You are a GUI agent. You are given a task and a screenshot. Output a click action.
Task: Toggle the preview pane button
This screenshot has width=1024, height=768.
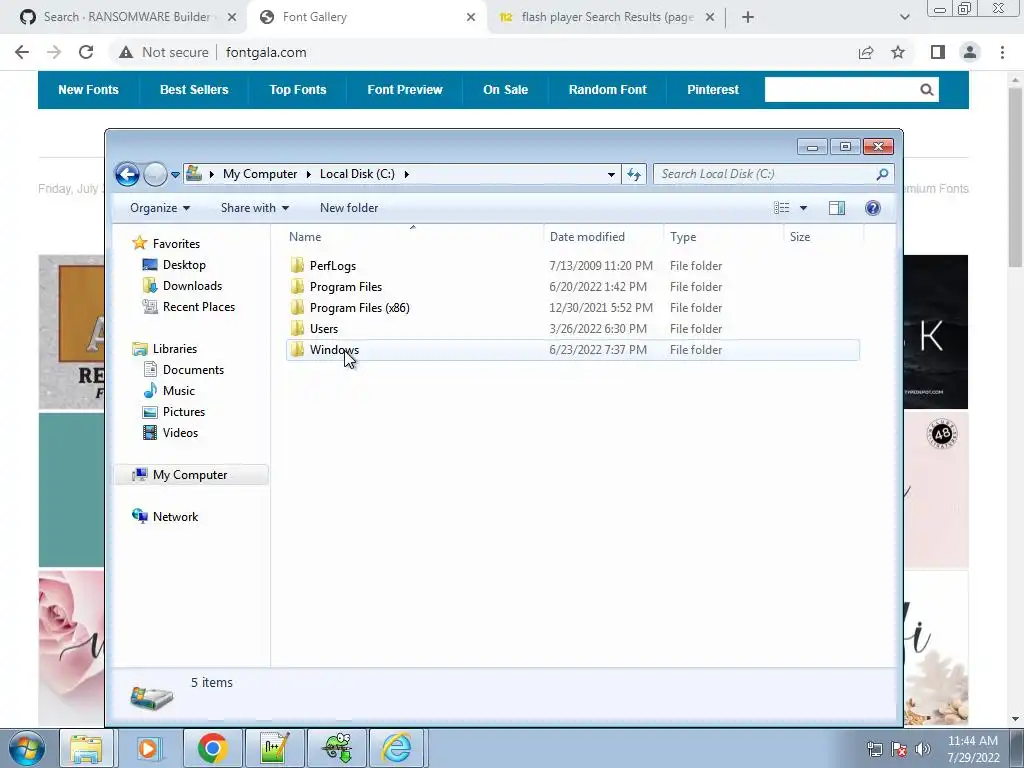tap(837, 208)
